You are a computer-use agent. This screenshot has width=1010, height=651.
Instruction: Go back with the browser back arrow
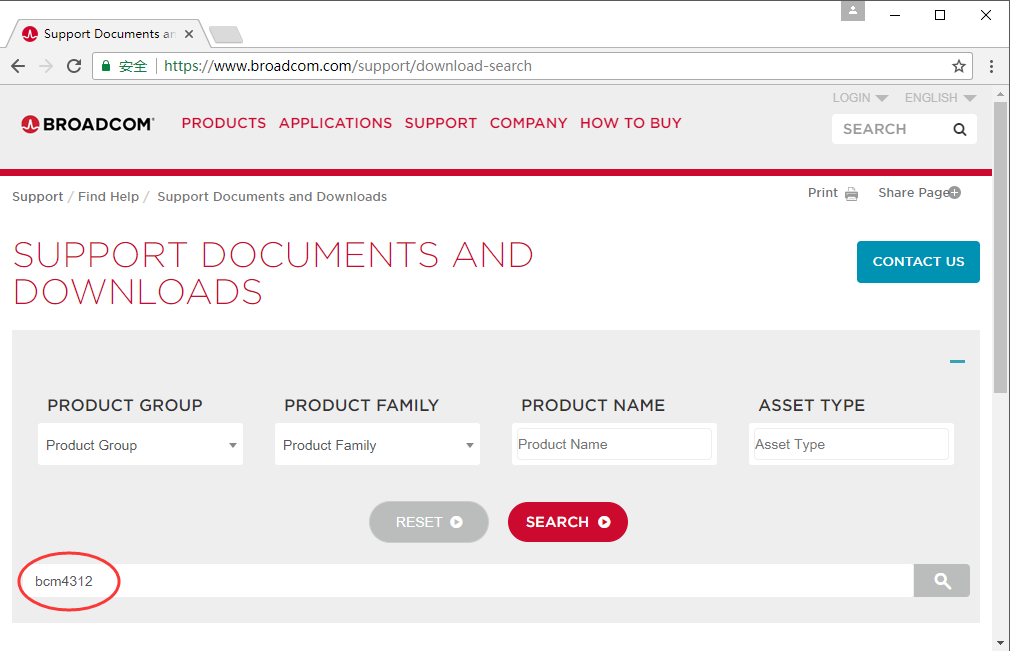(x=18, y=66)
